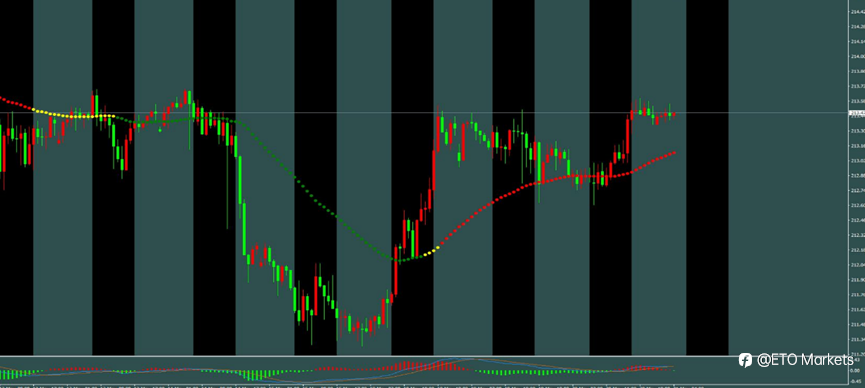This screenshot has height=388, width=865.
Task: Click the highlighted current price tag on axis
Action: point(857,113)
